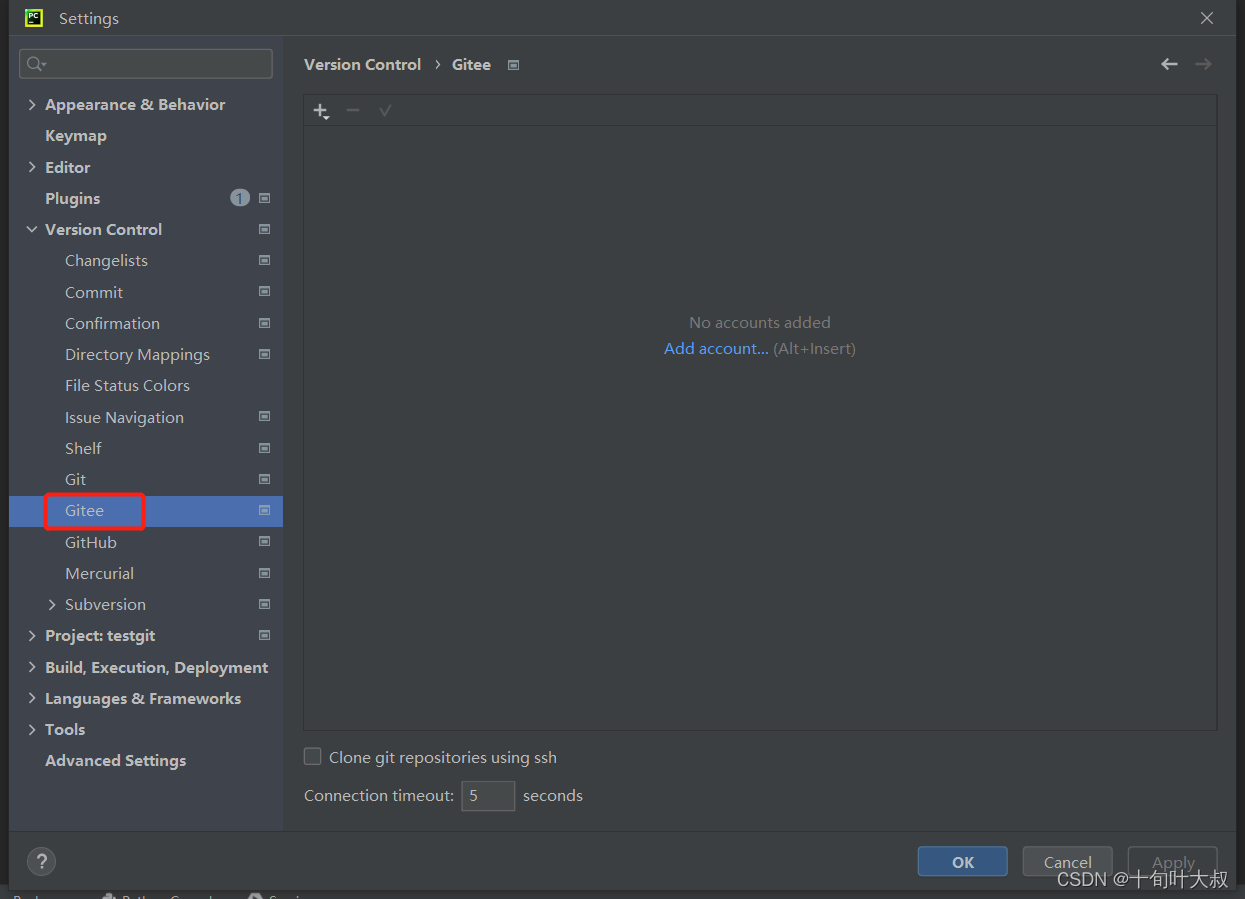
Task: Click project icon next to Confirmation
Action: [x=265, y=323]
